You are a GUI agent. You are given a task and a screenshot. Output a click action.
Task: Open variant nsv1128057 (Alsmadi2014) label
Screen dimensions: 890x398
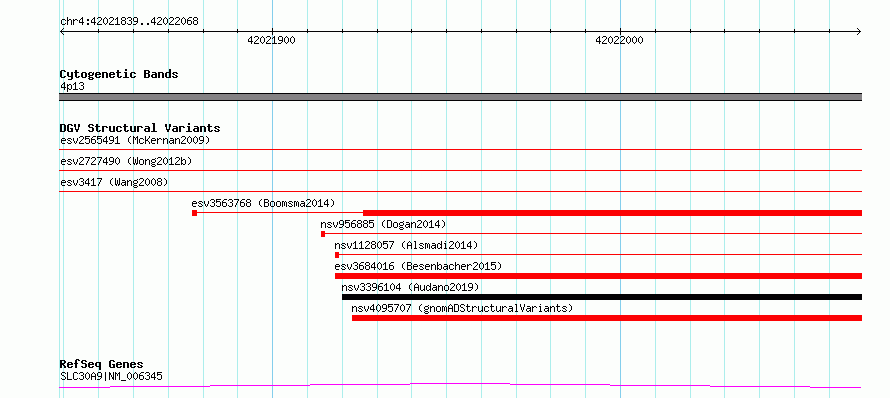pyautogui.click(x=406, y=245)
